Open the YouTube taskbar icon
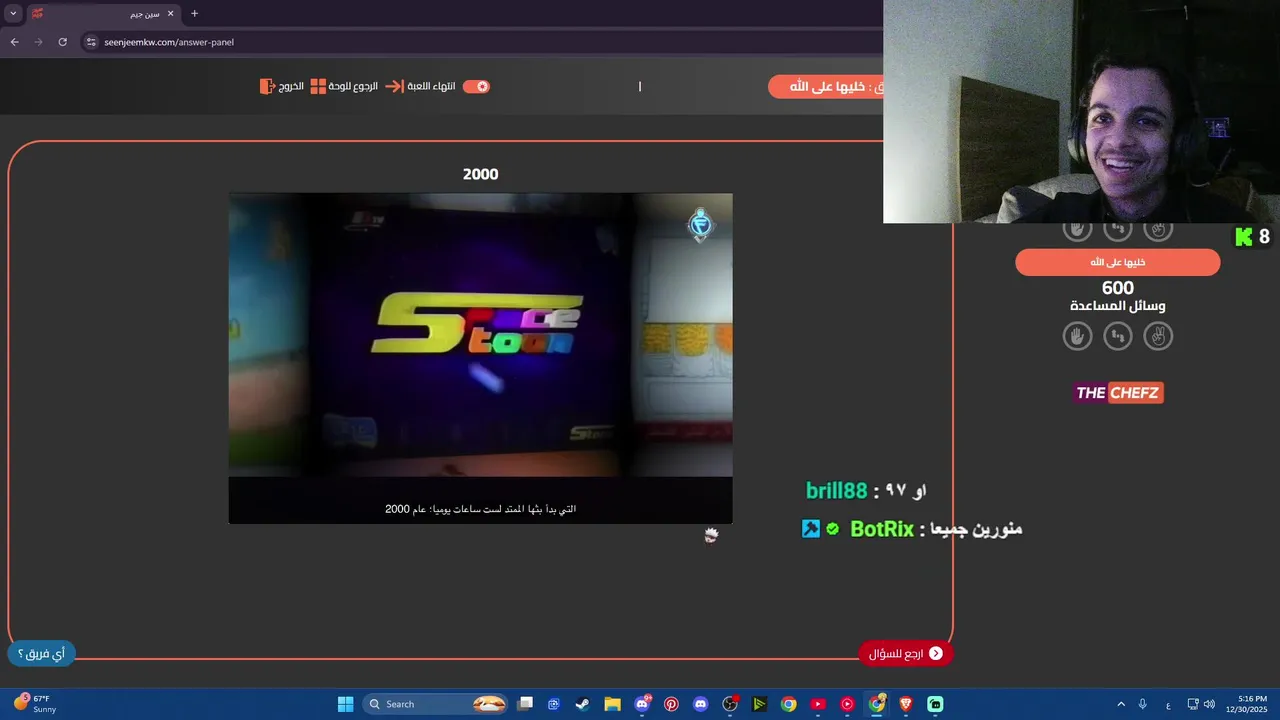This screenshot has width=1280, height=720. tap(818, 704)
